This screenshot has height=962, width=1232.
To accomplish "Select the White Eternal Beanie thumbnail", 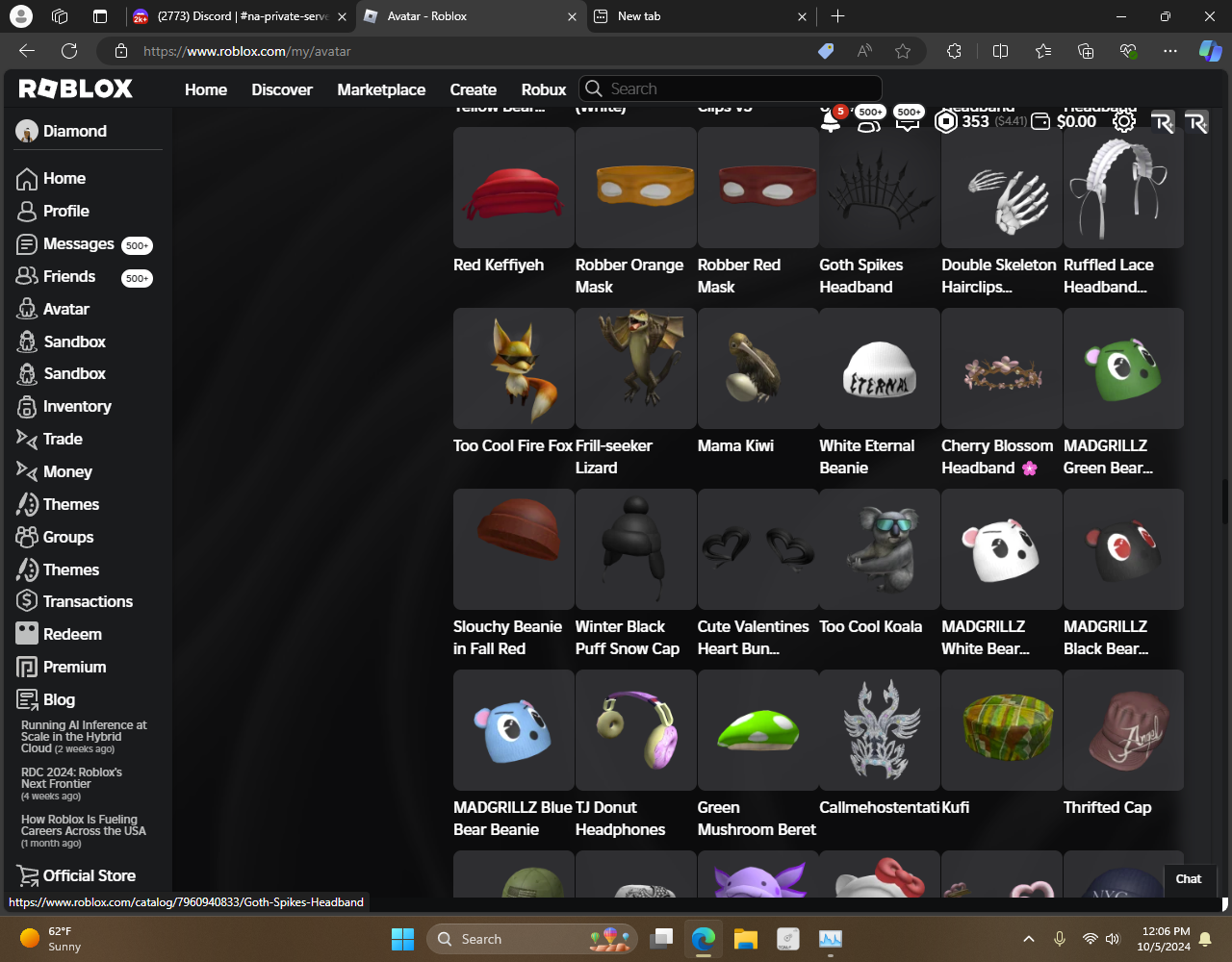I will coord(880,368).
